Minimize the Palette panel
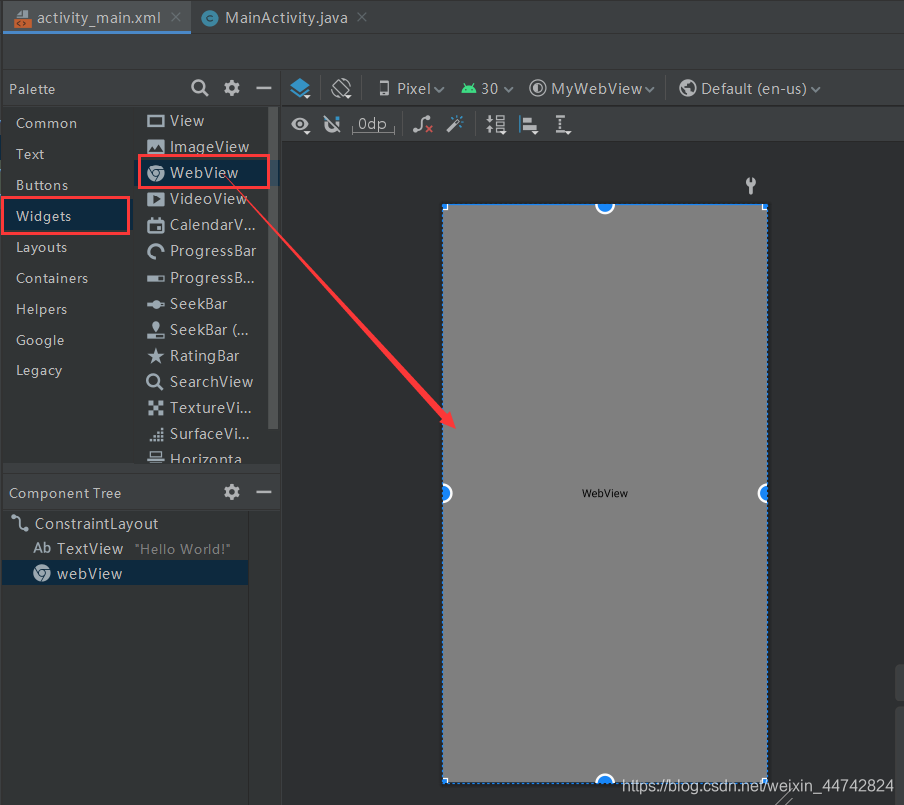 pos(263,88)
